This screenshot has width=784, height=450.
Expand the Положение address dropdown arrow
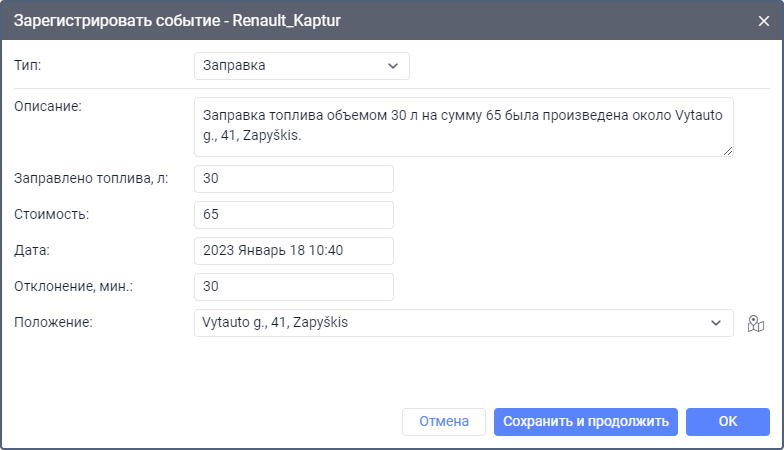pyautogui.click(x=716, y=323)
